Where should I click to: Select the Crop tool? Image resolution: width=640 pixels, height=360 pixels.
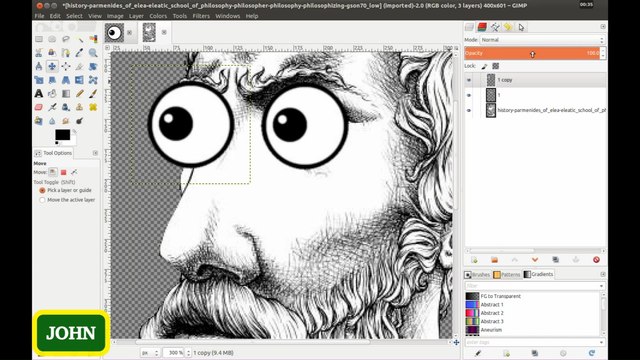pos(80,66)
